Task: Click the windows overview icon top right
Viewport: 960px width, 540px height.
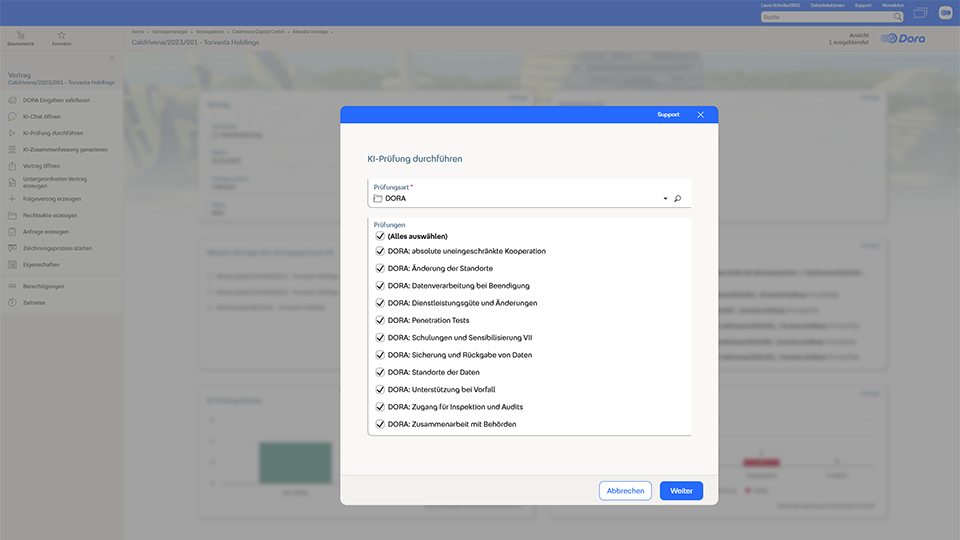Action: click(x=920, y=13)
